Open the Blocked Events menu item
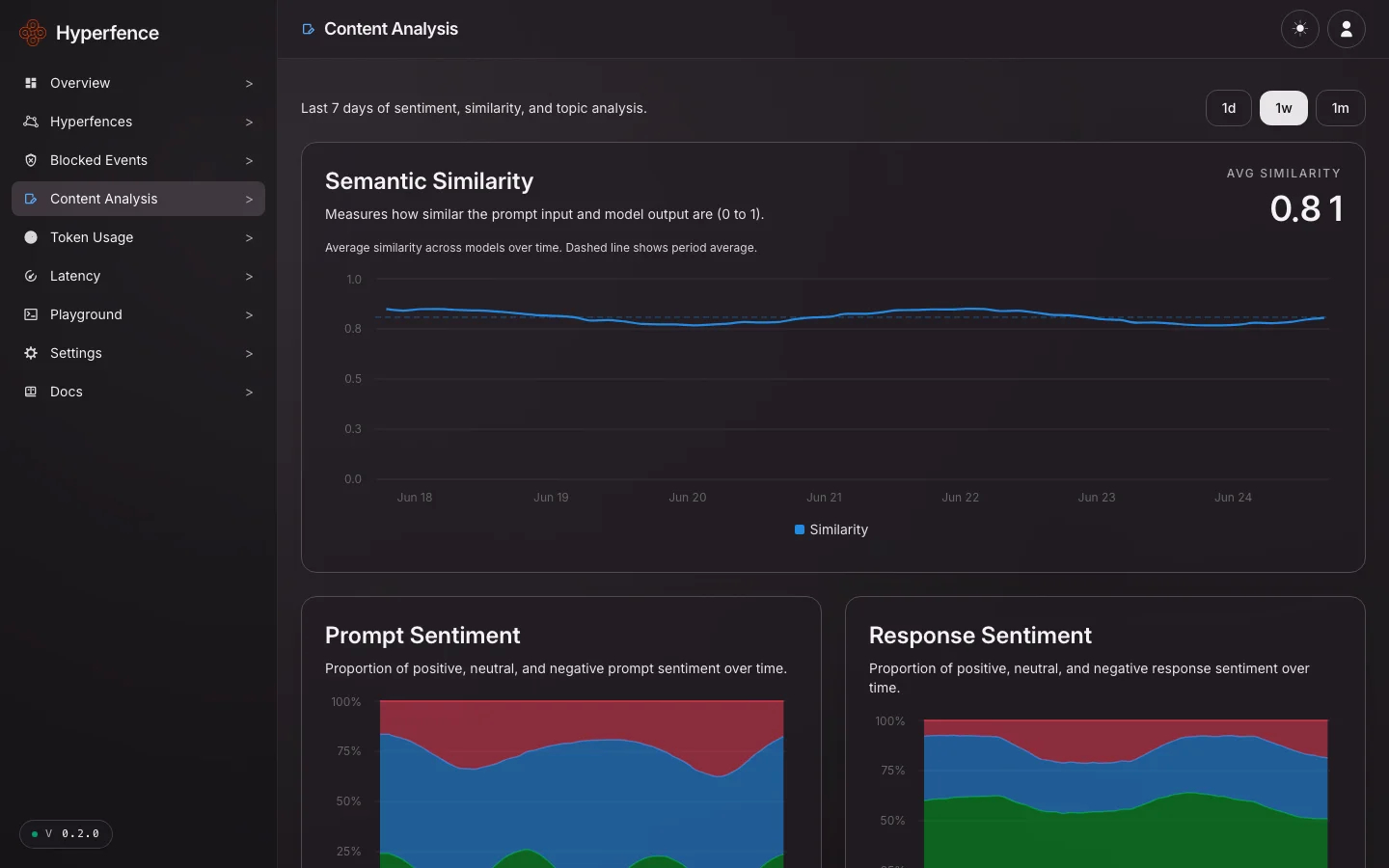This screenshot has width=1389, height=868. [138, 160]
